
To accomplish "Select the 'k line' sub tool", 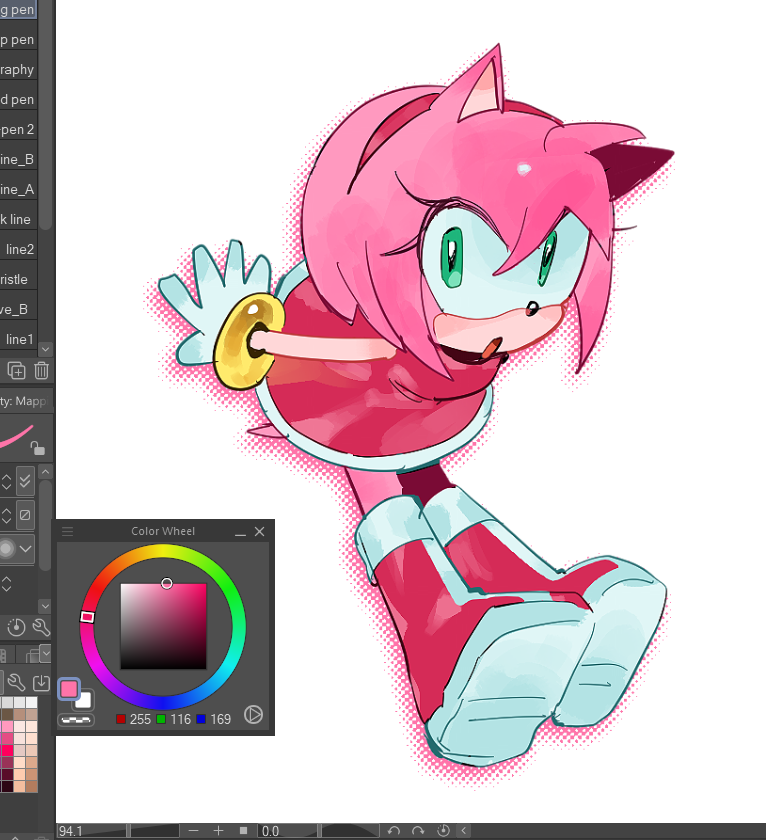I will click(x=18, y=219).
